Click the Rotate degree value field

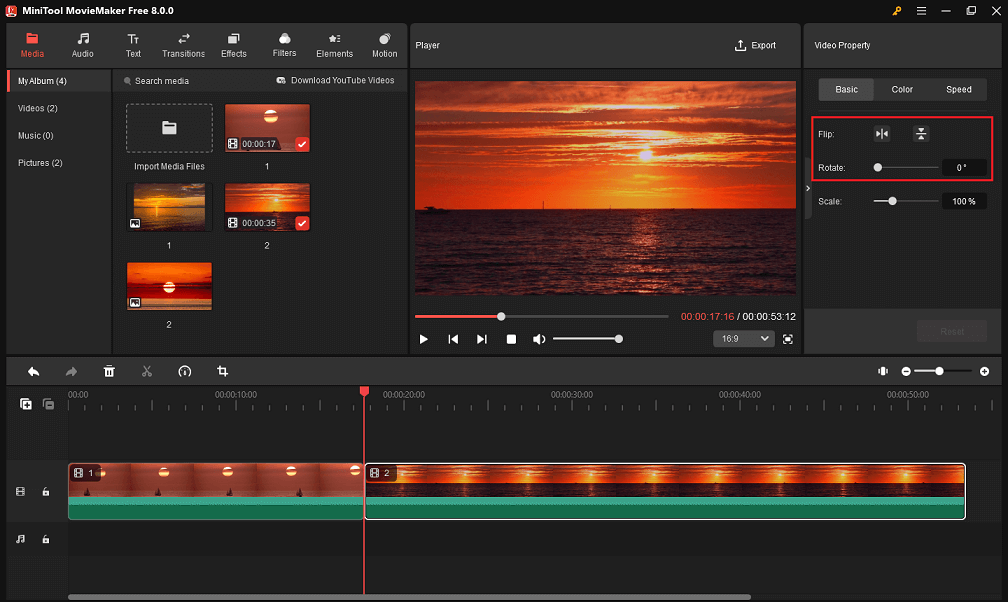pyautogui.click(x=964, y=167)
